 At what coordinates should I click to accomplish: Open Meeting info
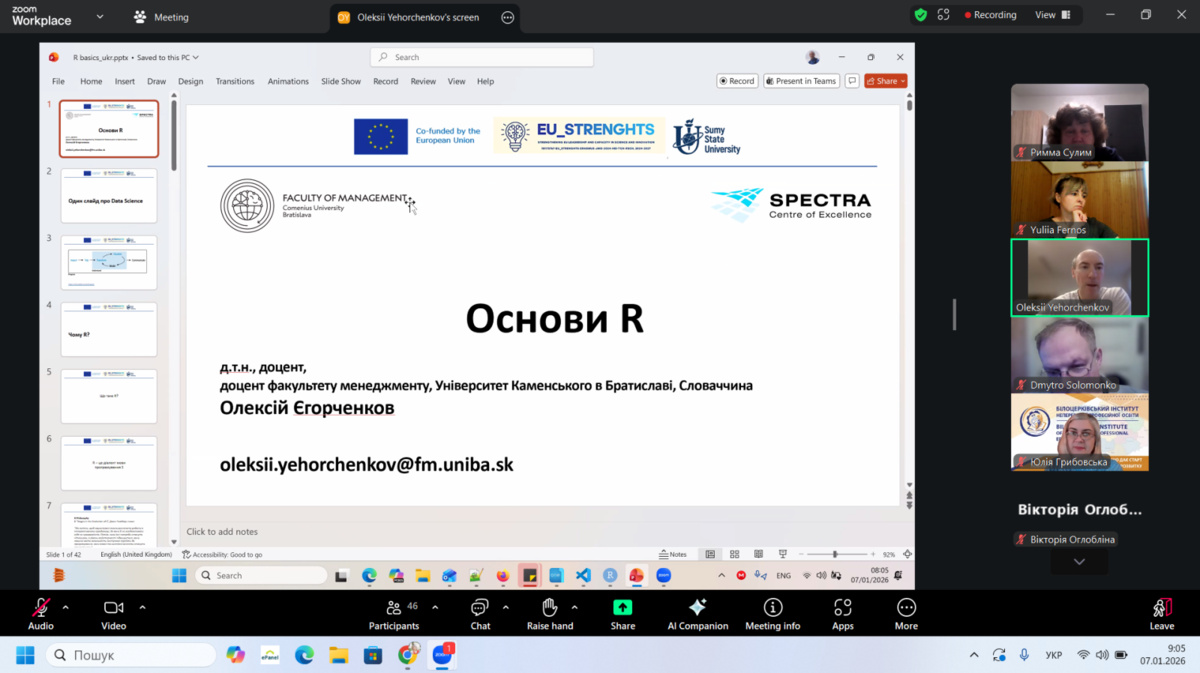point(772,608)
